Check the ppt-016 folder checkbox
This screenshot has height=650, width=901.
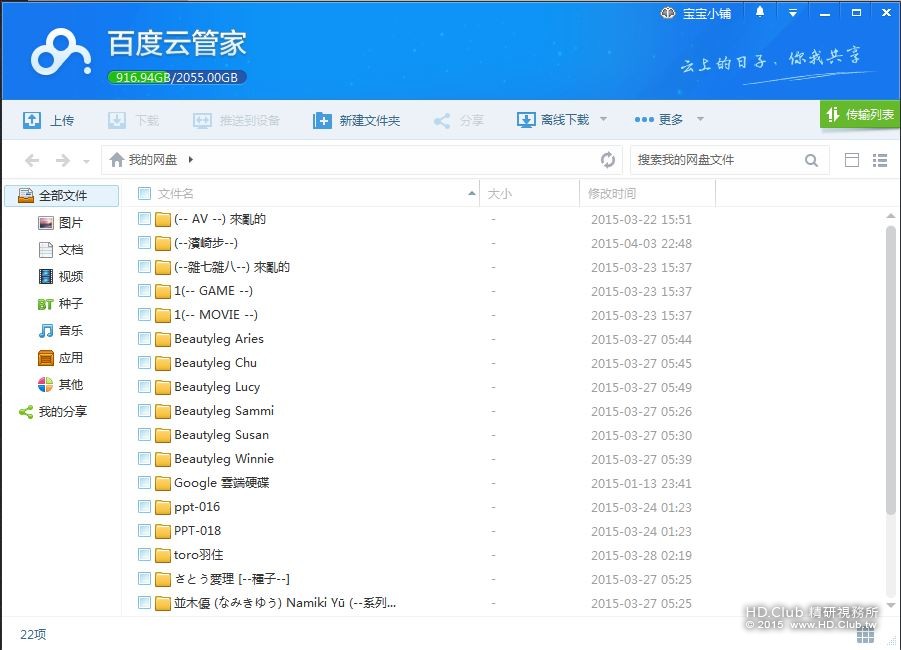pos(144,507)
